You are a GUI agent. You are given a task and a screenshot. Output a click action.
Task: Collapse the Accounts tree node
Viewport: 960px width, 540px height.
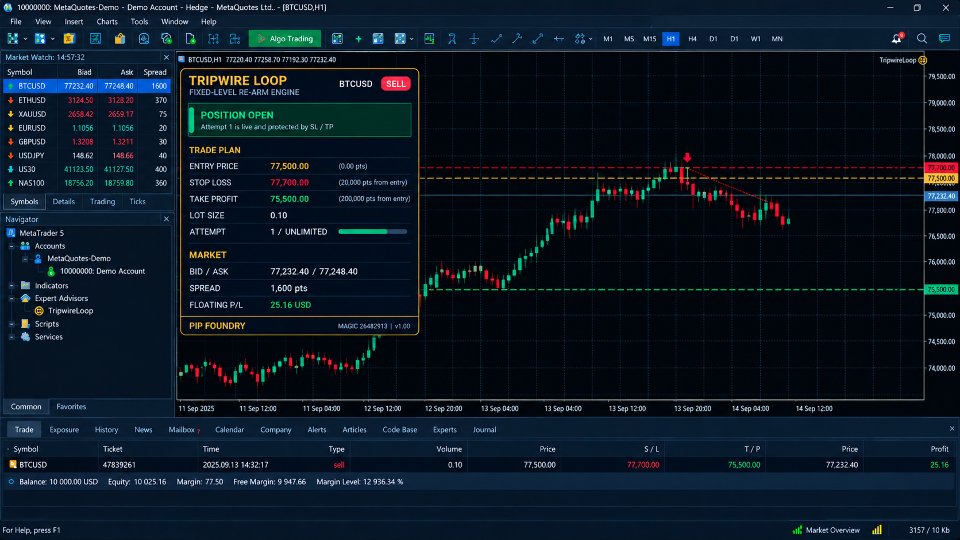click(x=12, y=246)
